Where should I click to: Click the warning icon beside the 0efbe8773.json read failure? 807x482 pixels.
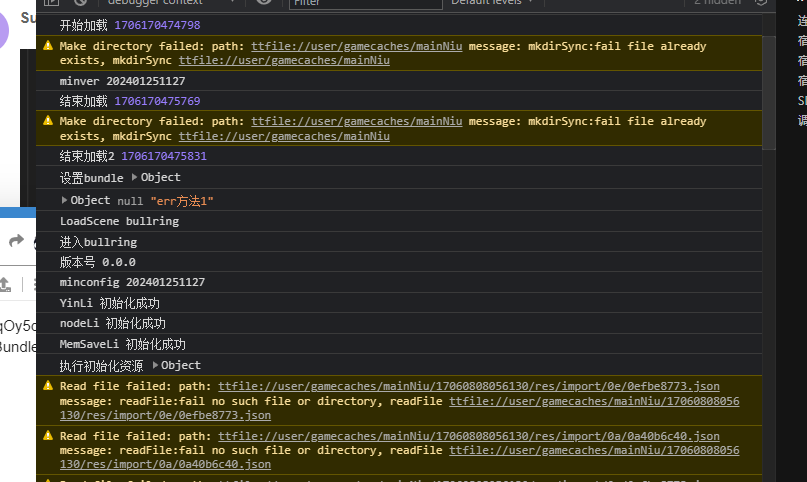[x=47, y=386]
